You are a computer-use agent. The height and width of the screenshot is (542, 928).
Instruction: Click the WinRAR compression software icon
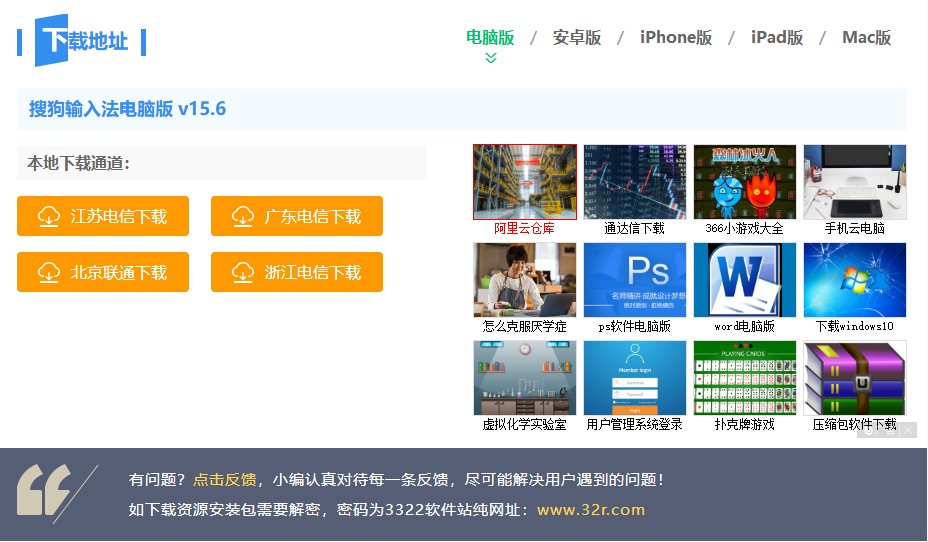click(855, 378)
